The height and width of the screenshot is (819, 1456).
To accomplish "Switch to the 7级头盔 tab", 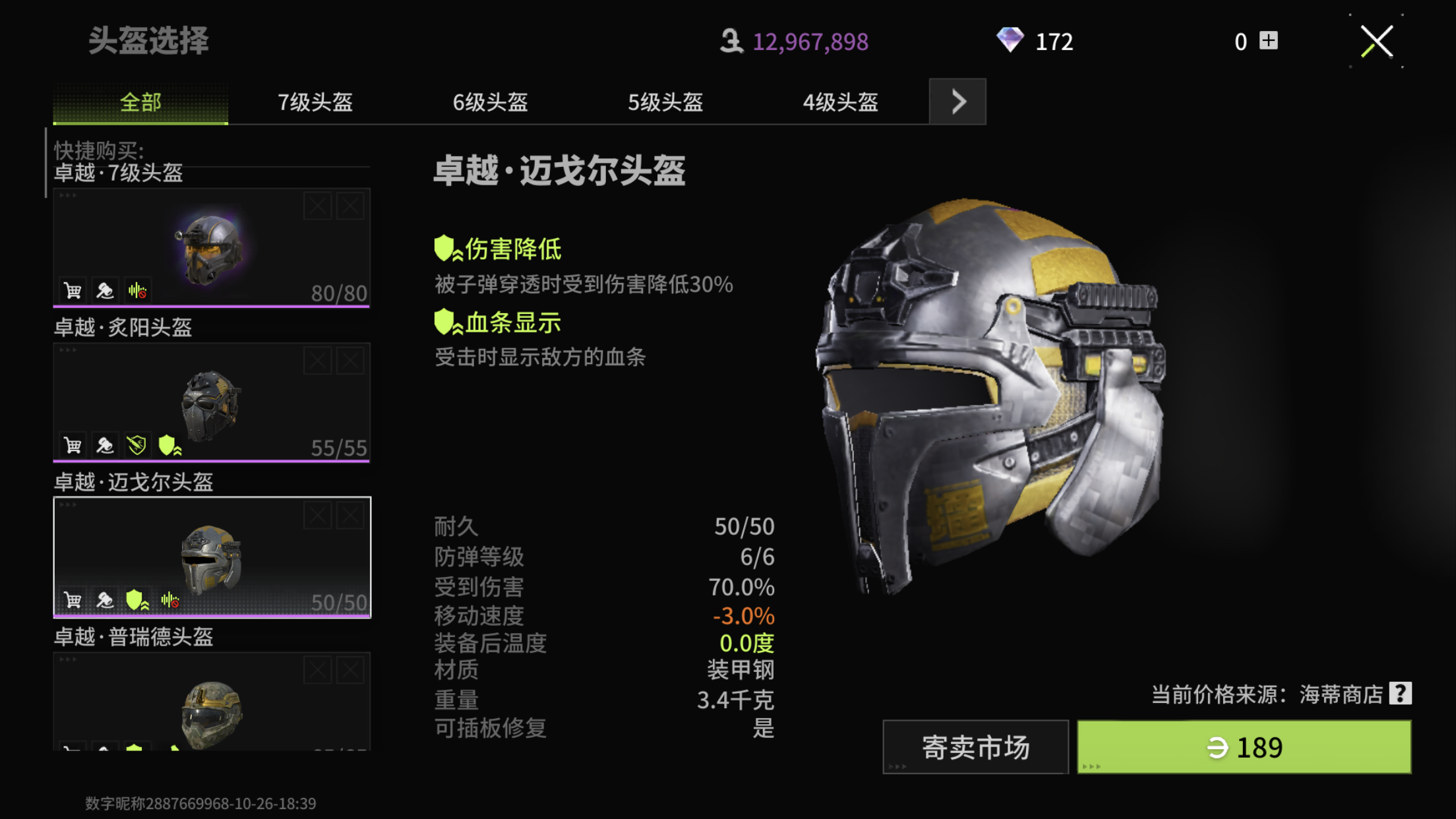I will coord(315,102).
